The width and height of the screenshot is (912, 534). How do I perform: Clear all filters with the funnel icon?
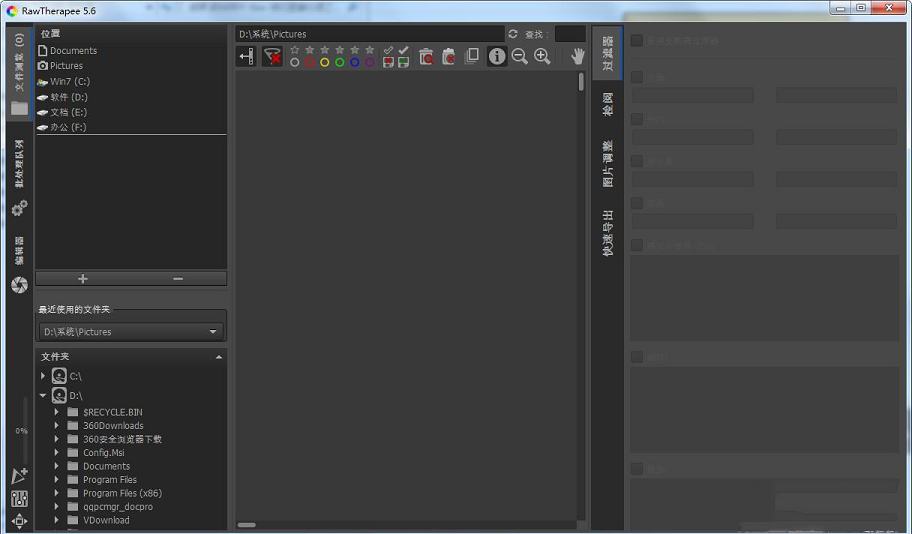(272, 57)
